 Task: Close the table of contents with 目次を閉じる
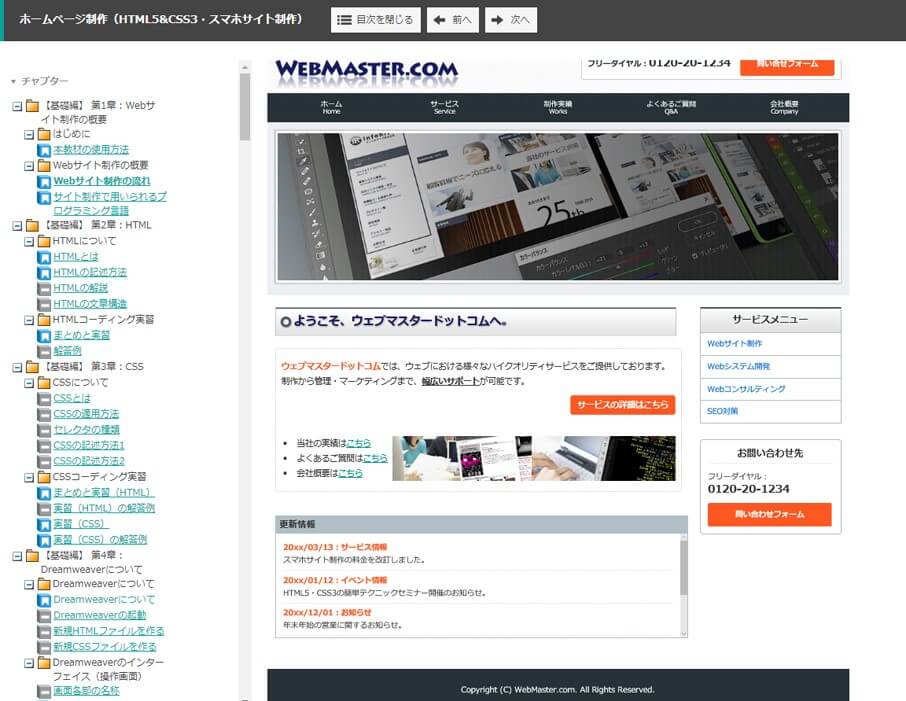pos(376,20)
